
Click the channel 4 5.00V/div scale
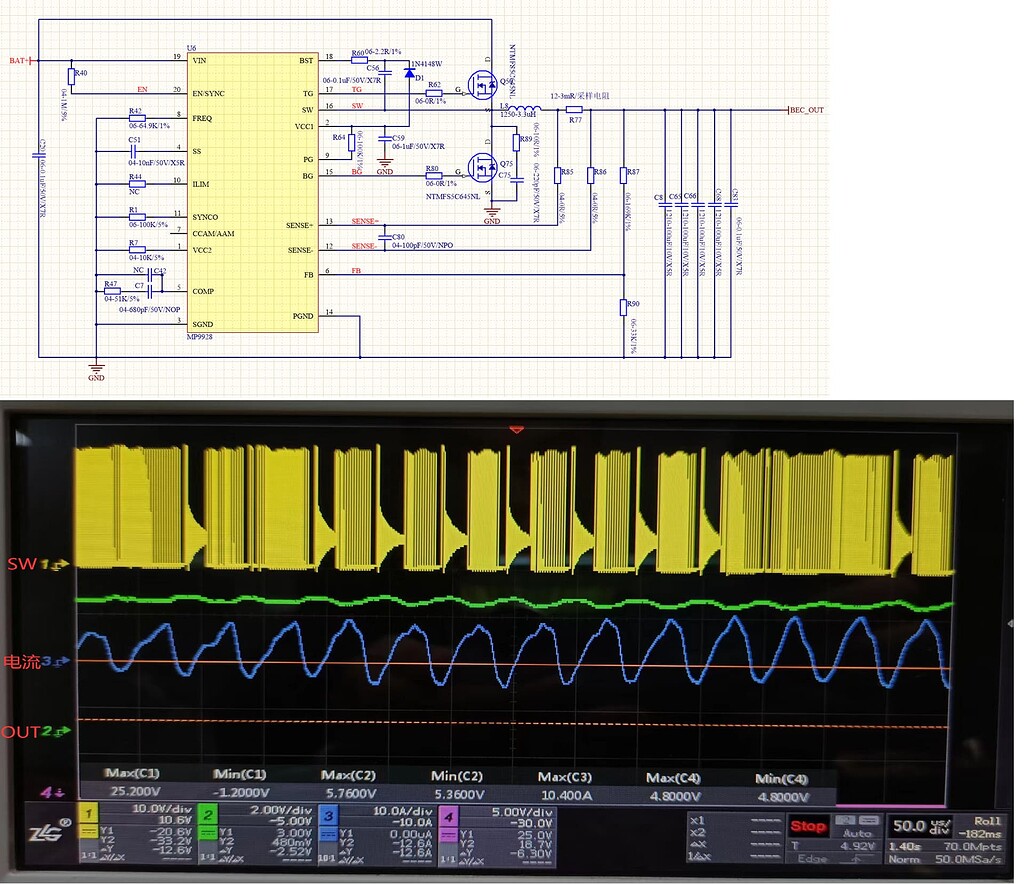[522, 812]
